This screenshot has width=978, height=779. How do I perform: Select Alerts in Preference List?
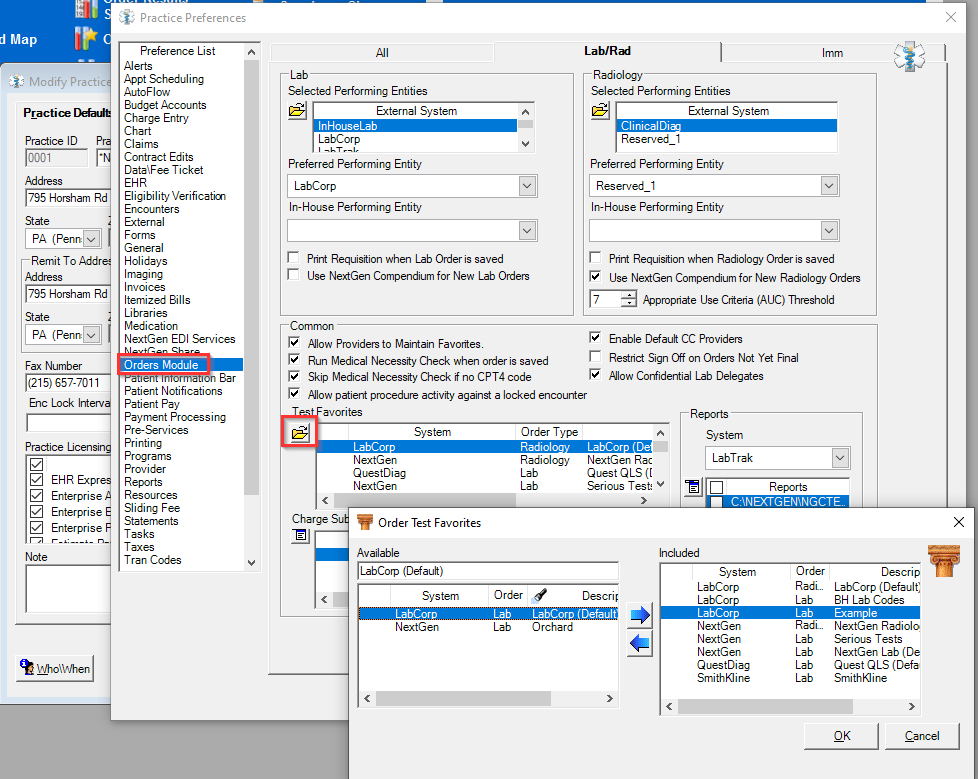tap(138, 66)
